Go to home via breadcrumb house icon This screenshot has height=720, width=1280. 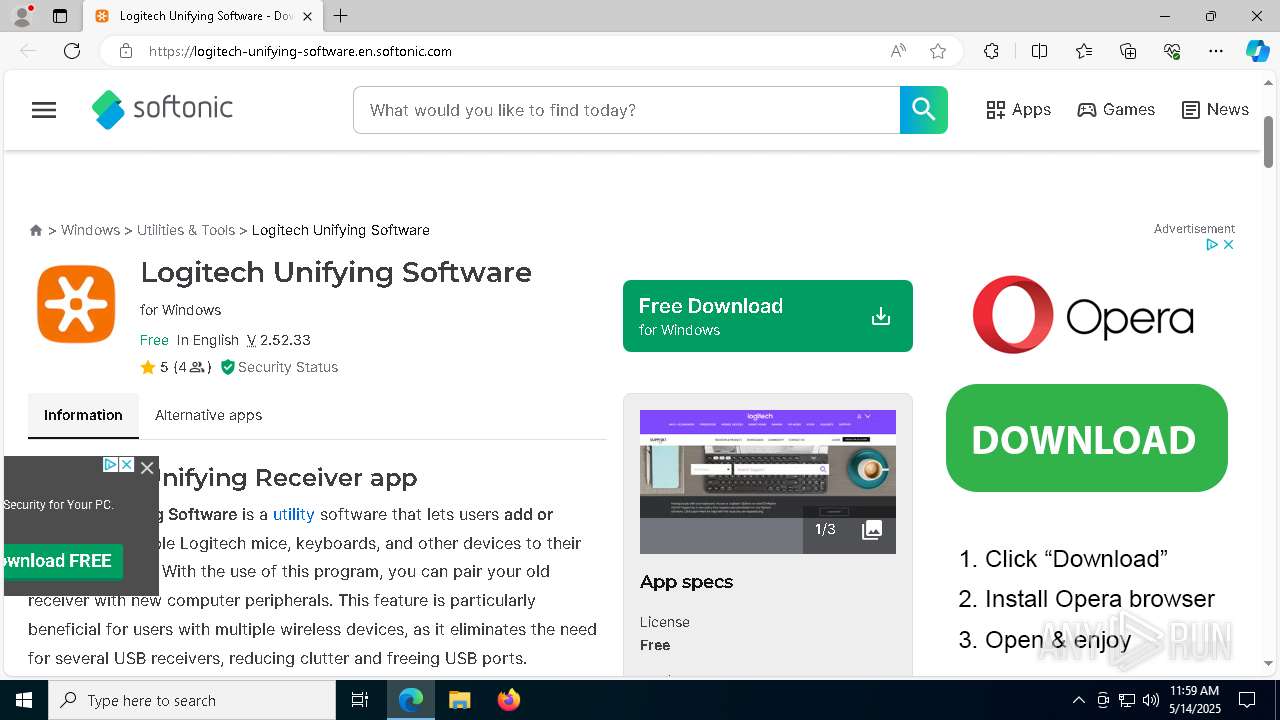click(36, 230)
